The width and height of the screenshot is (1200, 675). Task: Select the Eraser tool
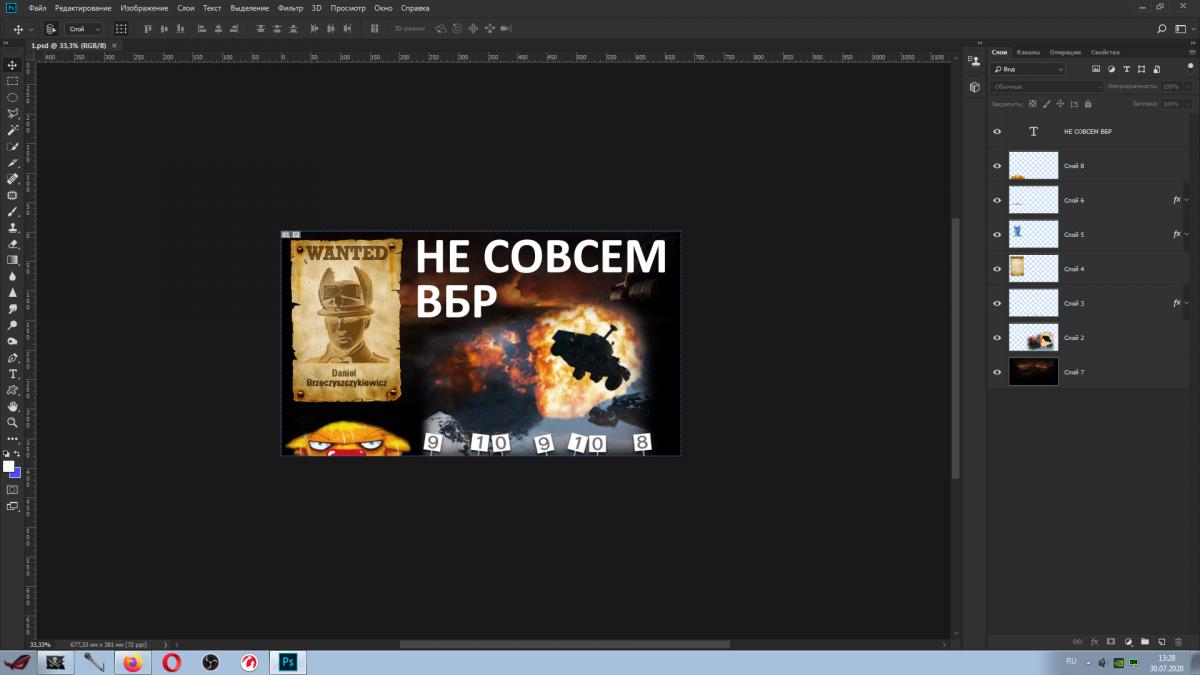click(13, 243)
